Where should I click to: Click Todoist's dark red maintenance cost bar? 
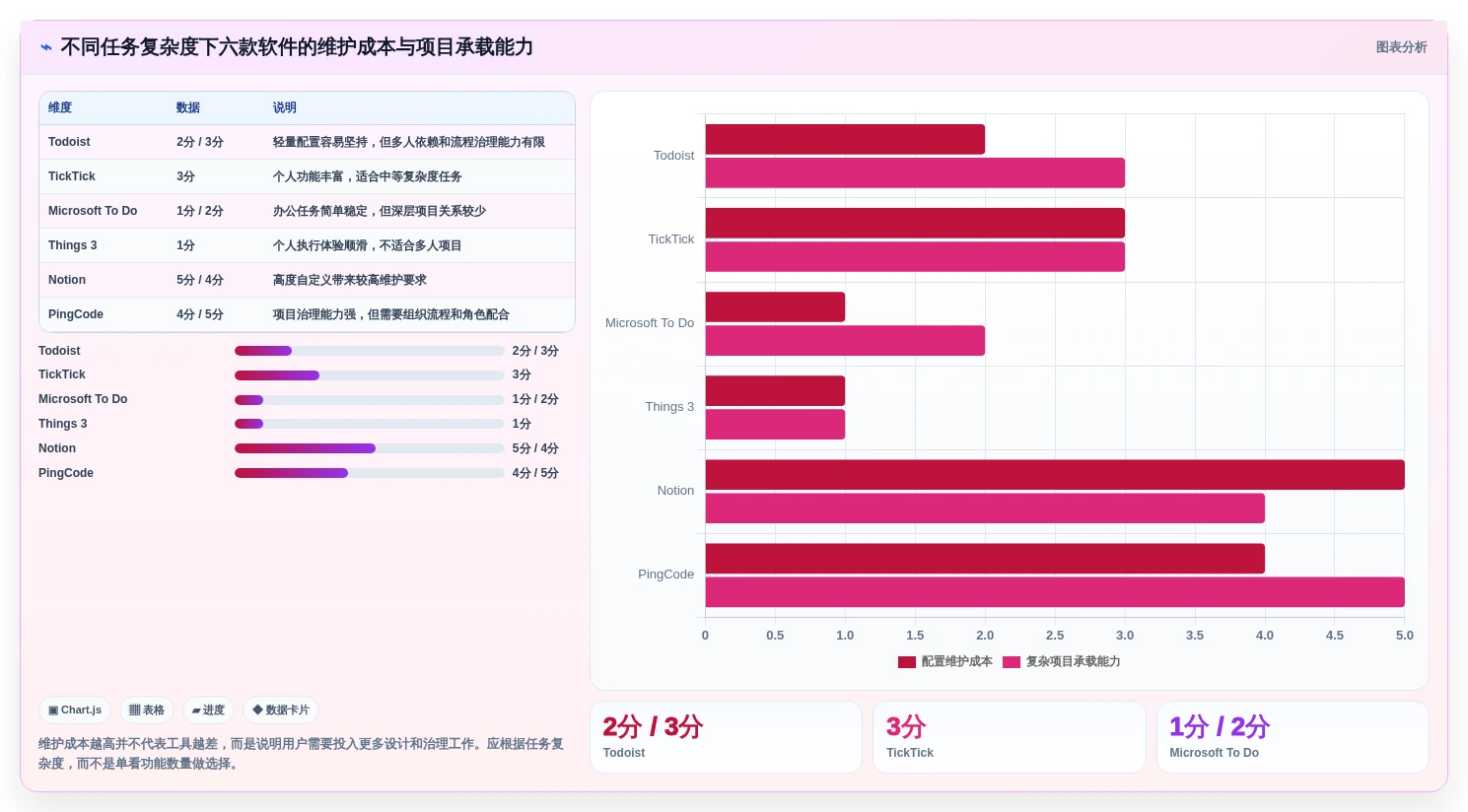point(845,139)
